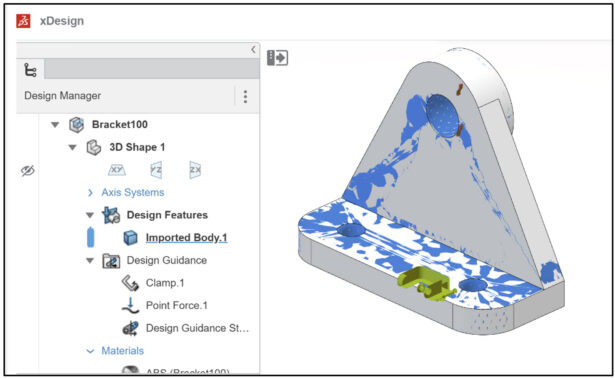This screenshot has width=615, height=379.
Task: Select the XY plane icon
Action: (x=116, y=170)
